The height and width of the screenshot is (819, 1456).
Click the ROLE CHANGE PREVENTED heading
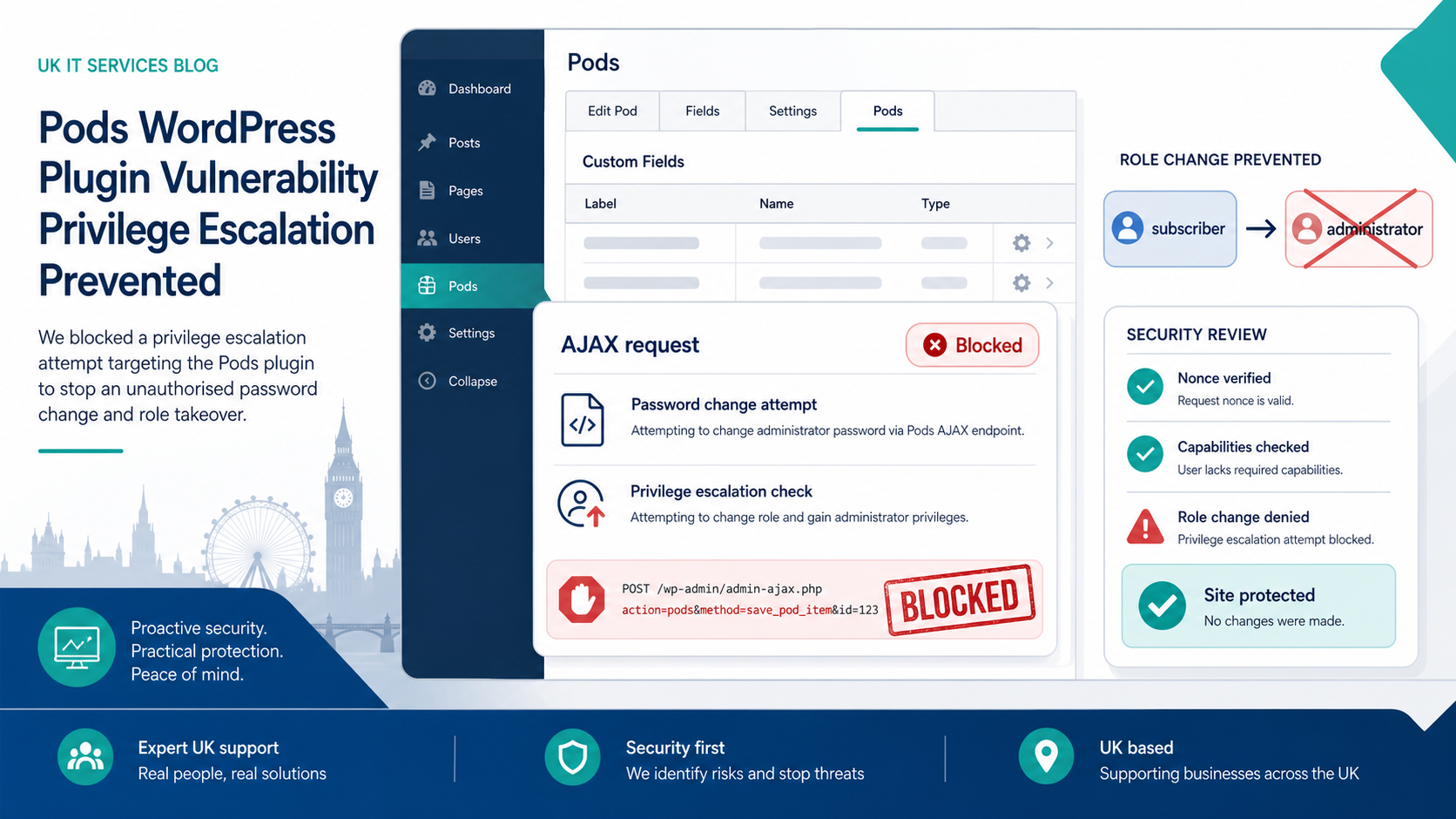pos(1220,159)
